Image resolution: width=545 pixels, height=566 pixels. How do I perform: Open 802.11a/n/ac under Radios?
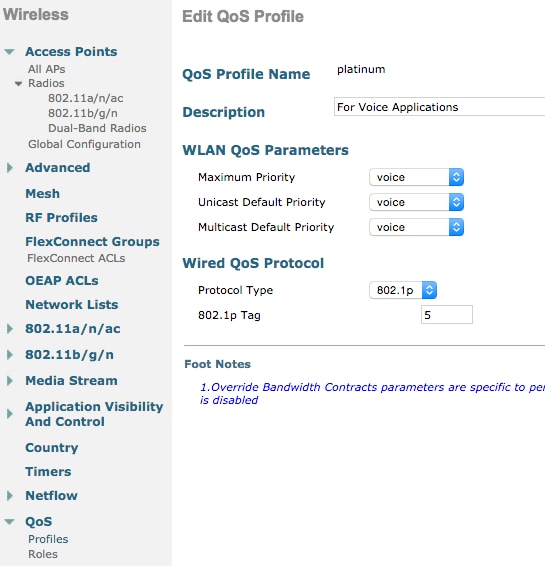click(x=86, y=98)
